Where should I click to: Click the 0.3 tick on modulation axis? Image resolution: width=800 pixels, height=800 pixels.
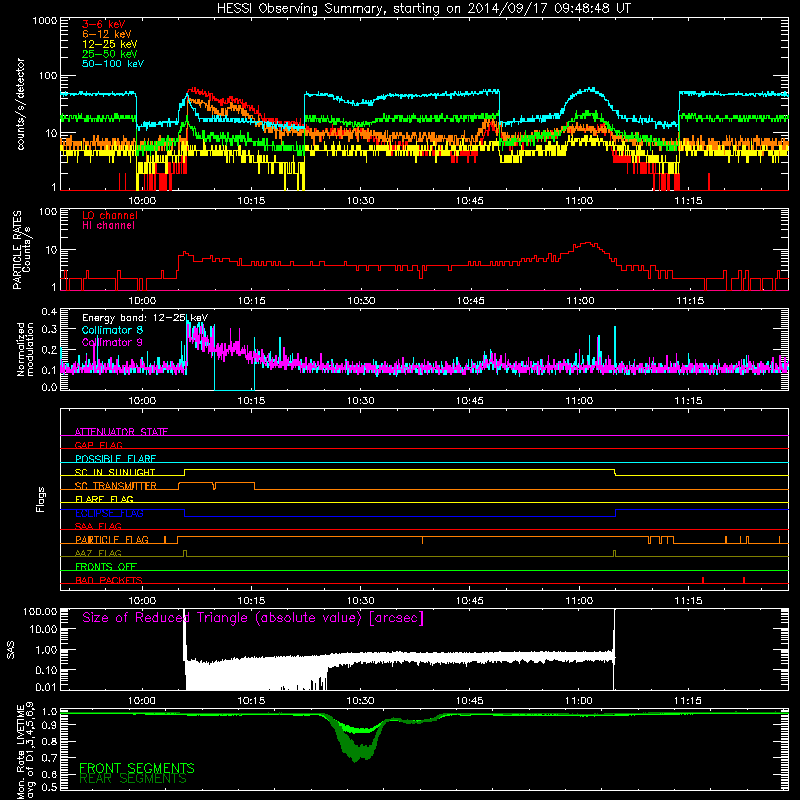click(x=49, y=329)
